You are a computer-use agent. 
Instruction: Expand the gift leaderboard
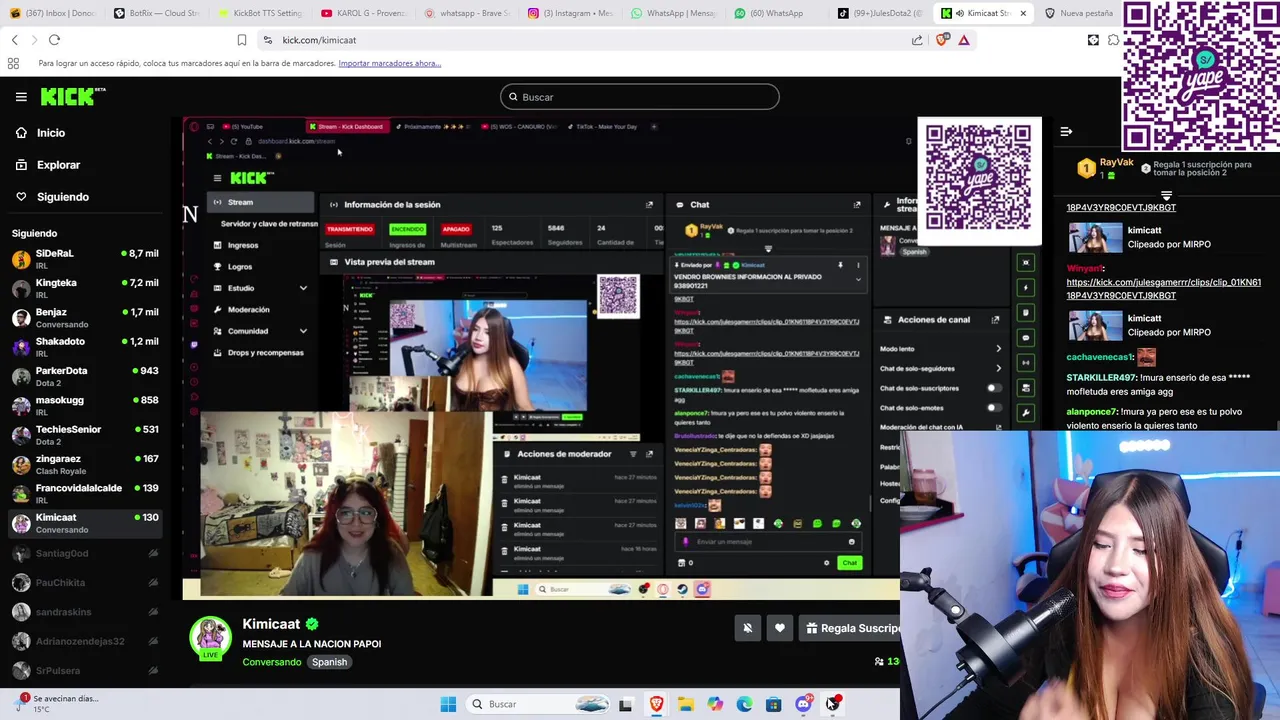click(x=1166, y=195)
